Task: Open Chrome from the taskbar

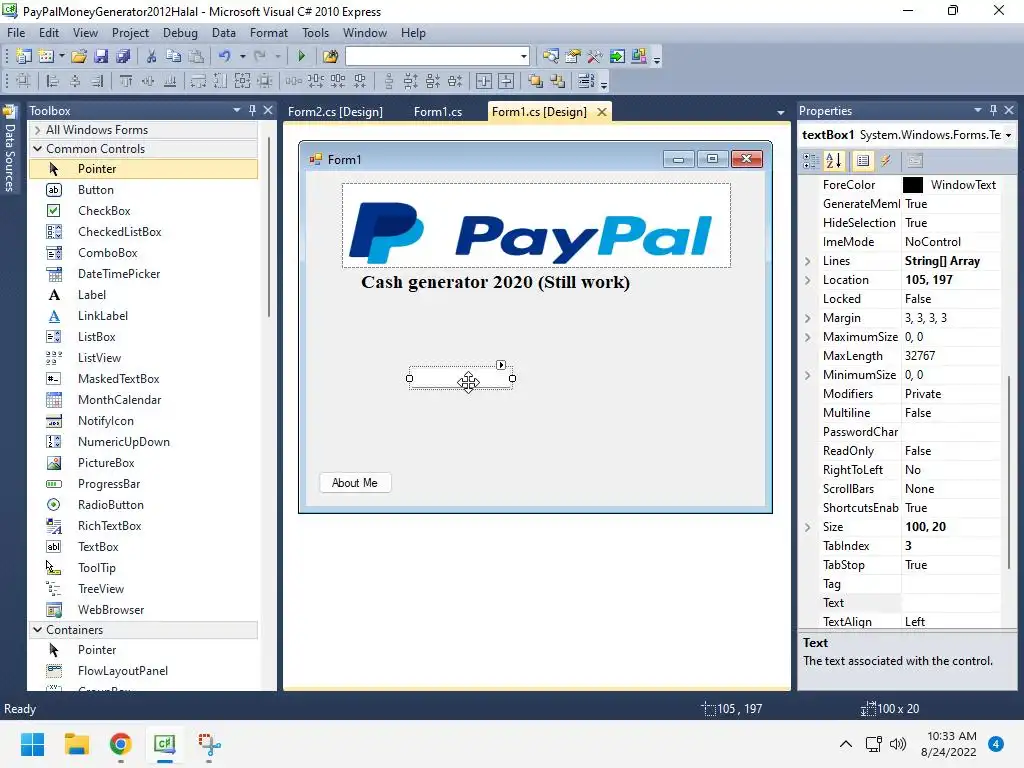Action: (121, 744)
